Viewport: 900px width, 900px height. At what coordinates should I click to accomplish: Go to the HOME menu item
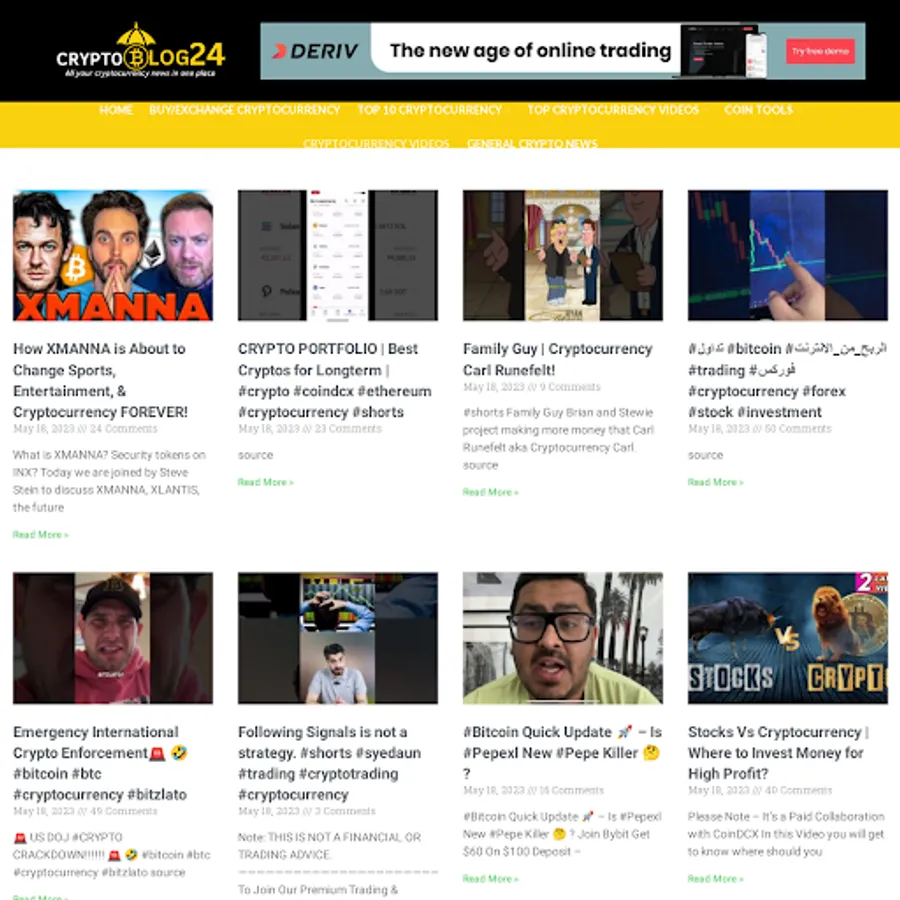pyautogui.click(x=116, y=110)
